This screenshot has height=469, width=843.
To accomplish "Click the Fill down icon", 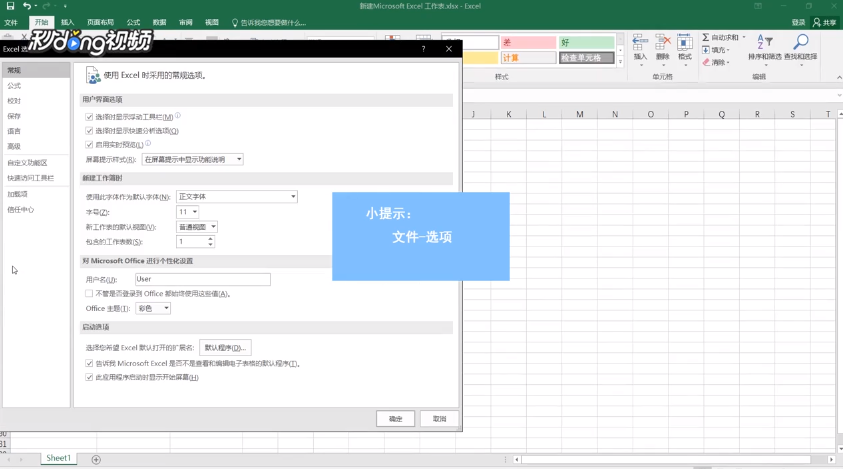I will [706, 49].
